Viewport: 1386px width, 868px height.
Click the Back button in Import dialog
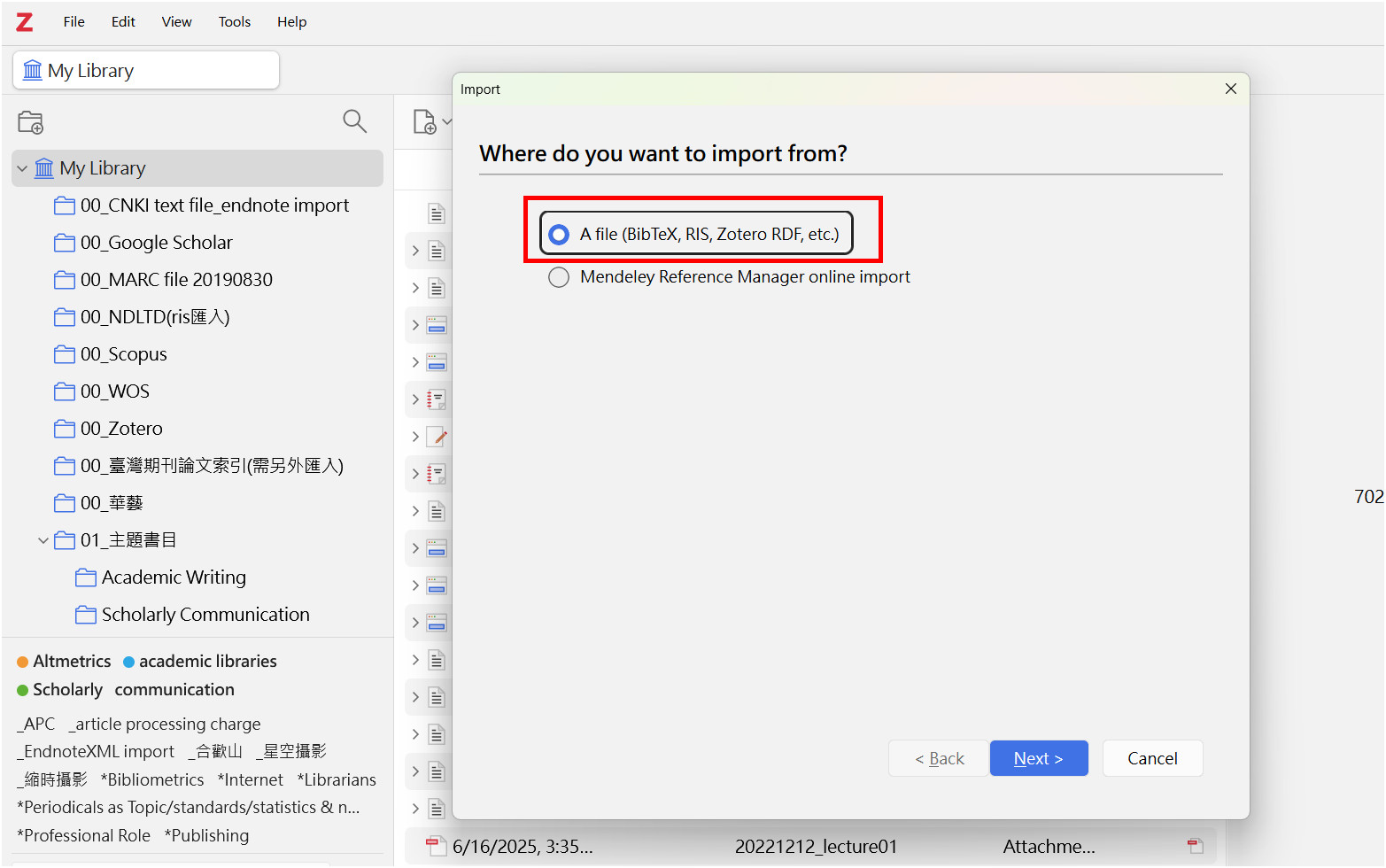pos(939,758)
